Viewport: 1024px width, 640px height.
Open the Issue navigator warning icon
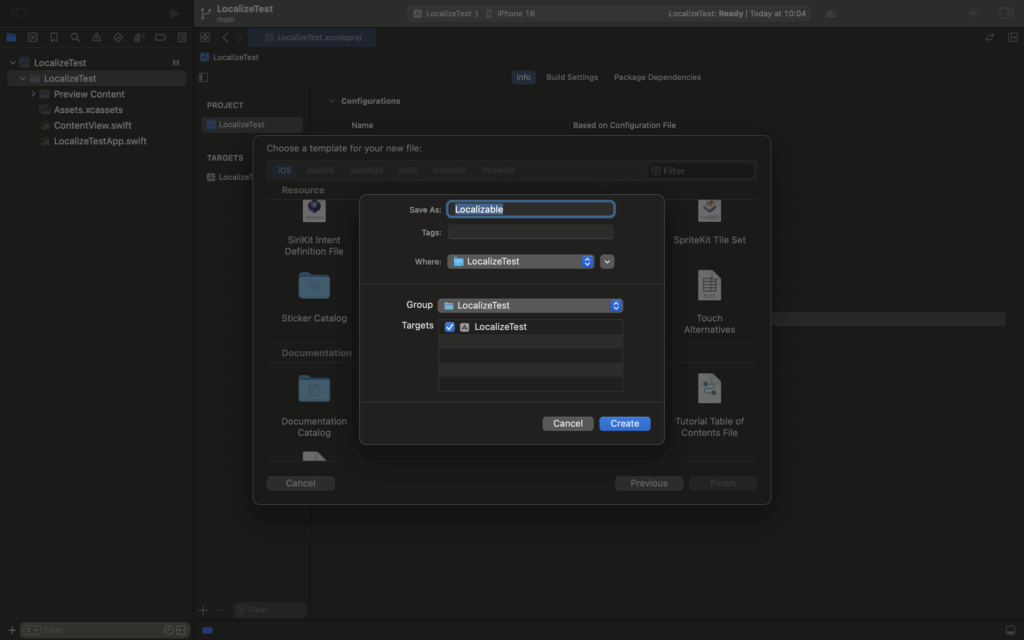point(97,37)
